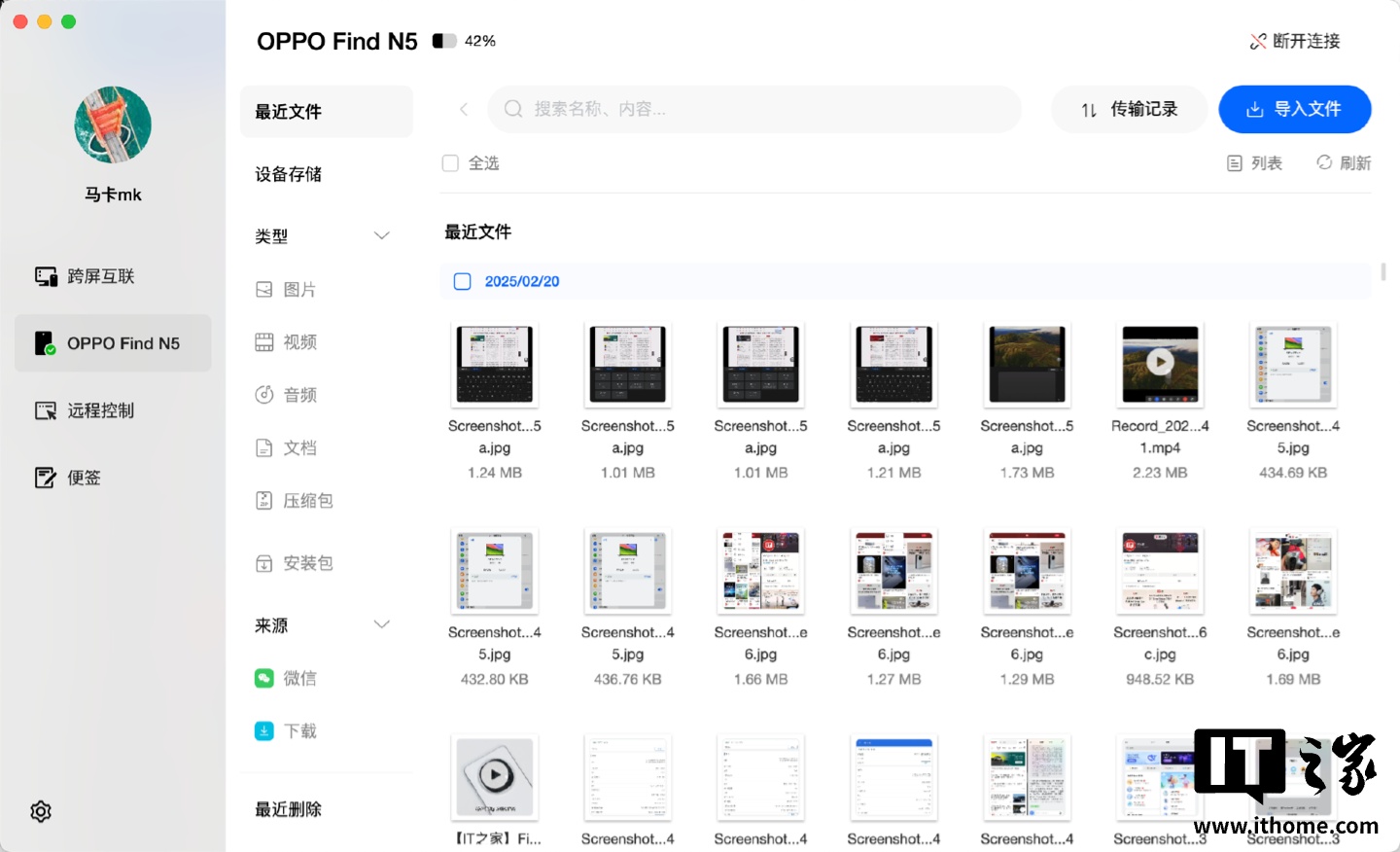
Task: Collapse the Type section chevron
Action: click(x=382, y=236)
